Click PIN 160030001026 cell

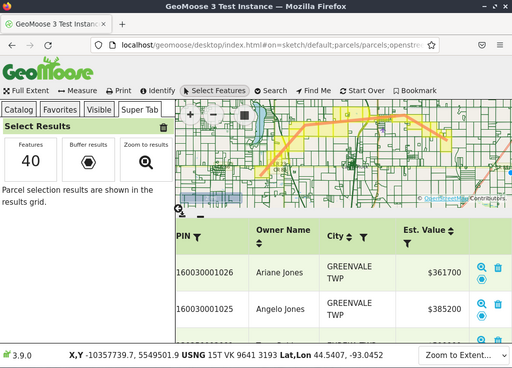tap(212, 273)
